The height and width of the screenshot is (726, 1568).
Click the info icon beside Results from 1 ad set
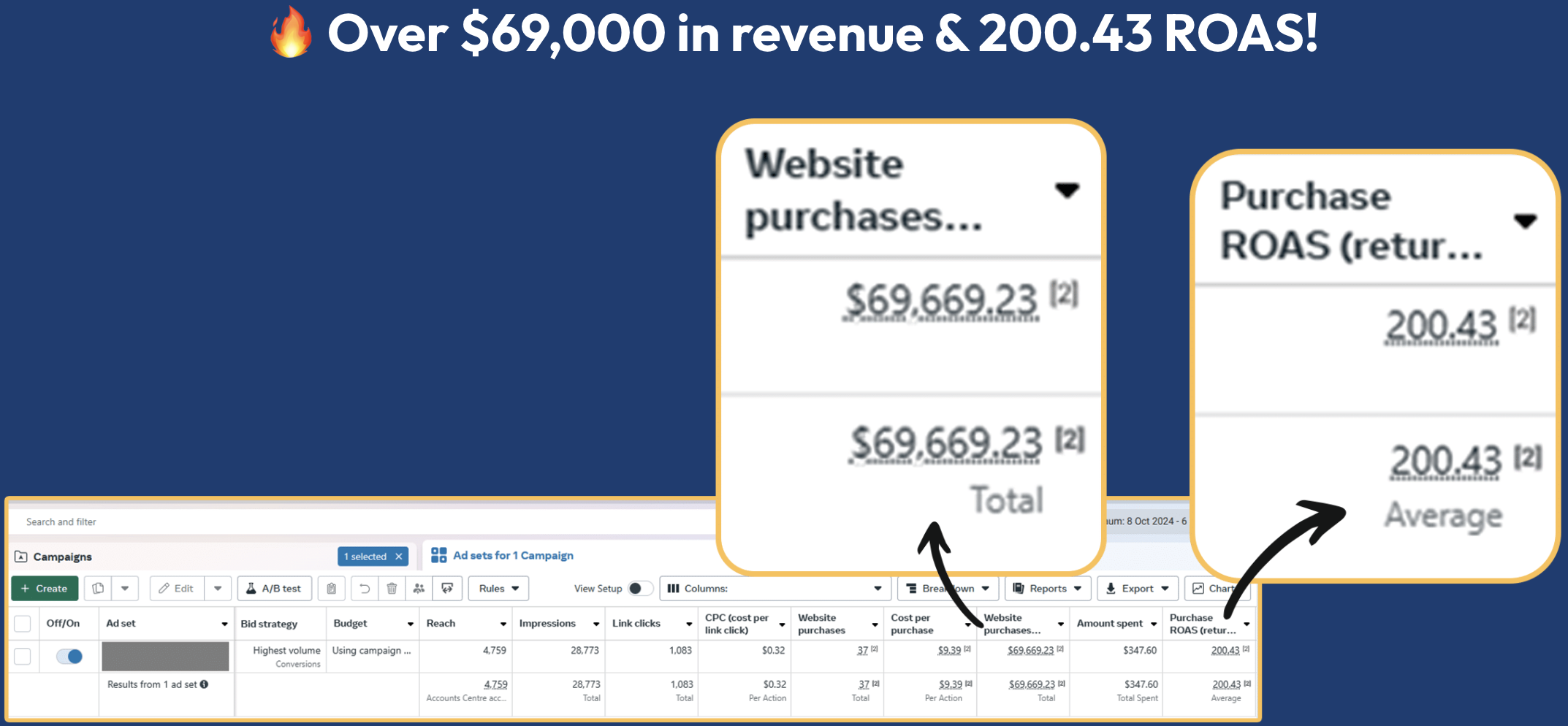205,684
